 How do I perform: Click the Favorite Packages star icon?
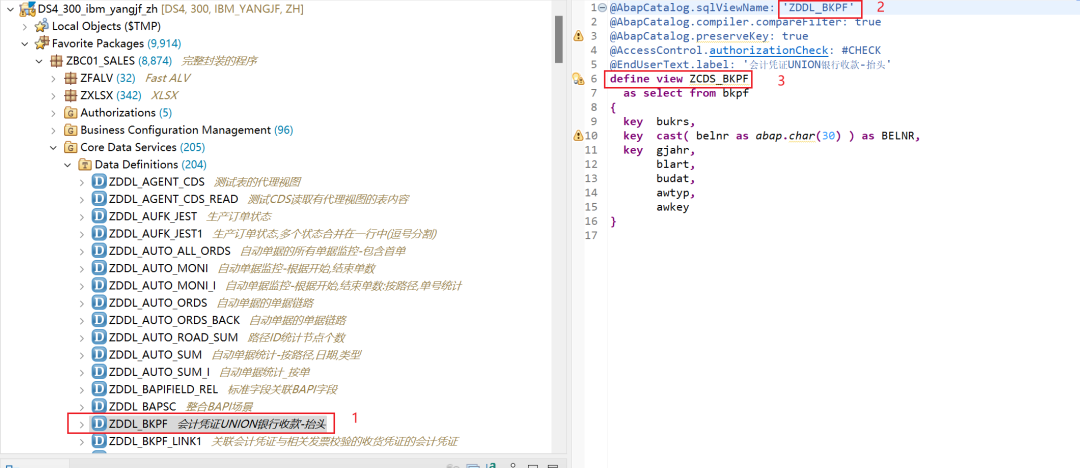pyautogui.click(x=42, y=43)
